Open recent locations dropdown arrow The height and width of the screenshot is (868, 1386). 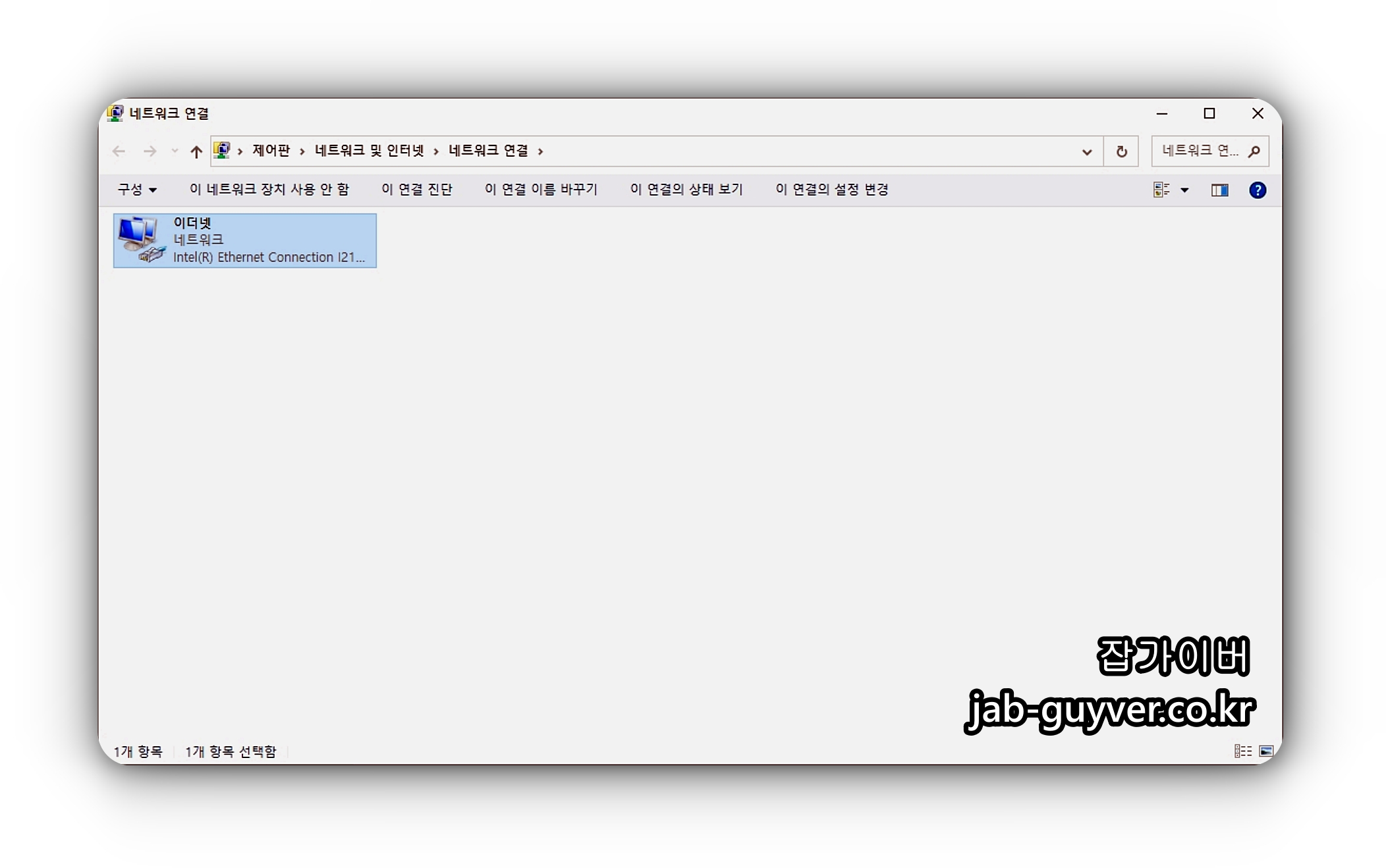[175, 151]
